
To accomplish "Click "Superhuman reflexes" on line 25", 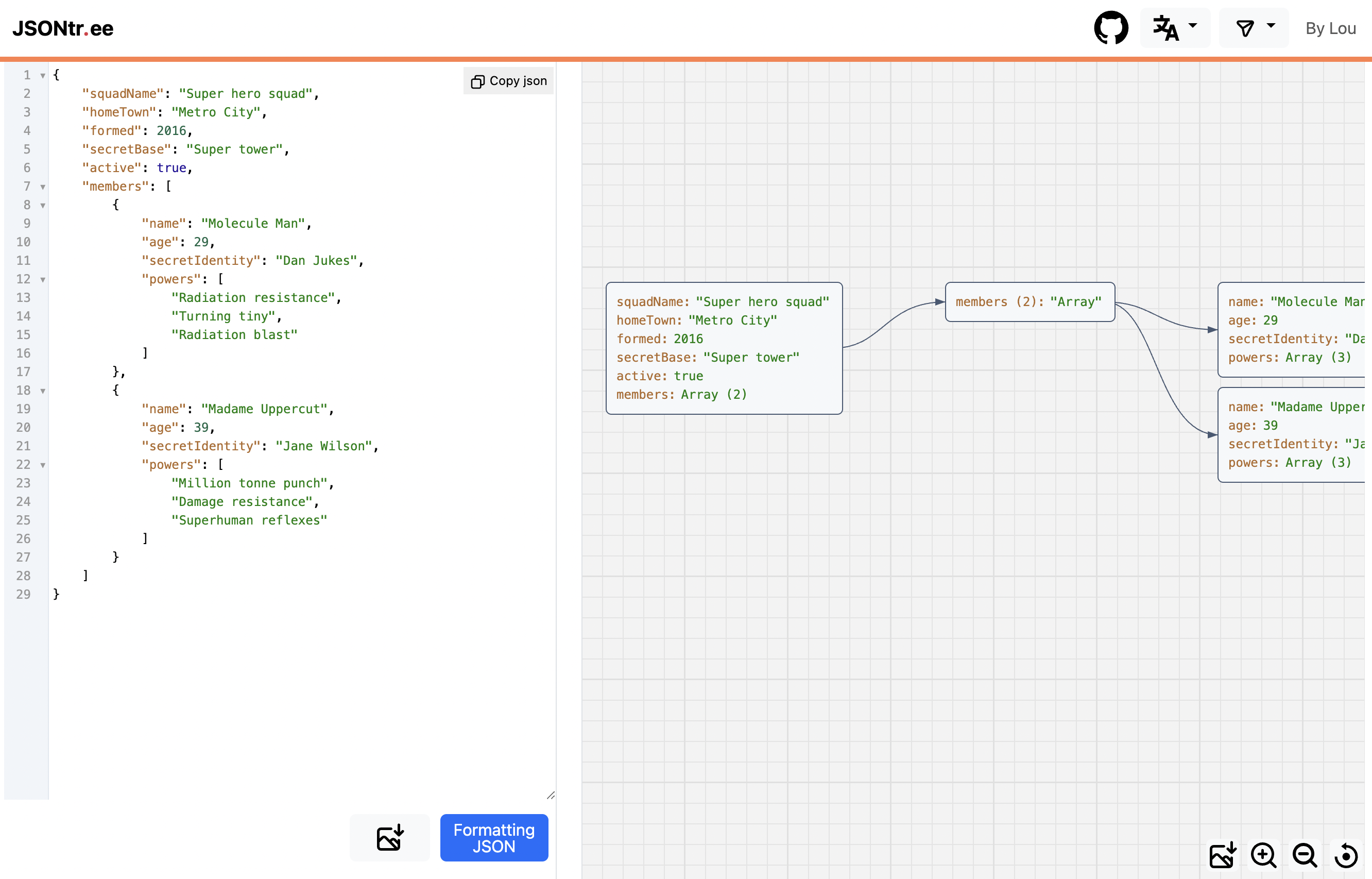I will pyautogui.click(x=249, y=520).
